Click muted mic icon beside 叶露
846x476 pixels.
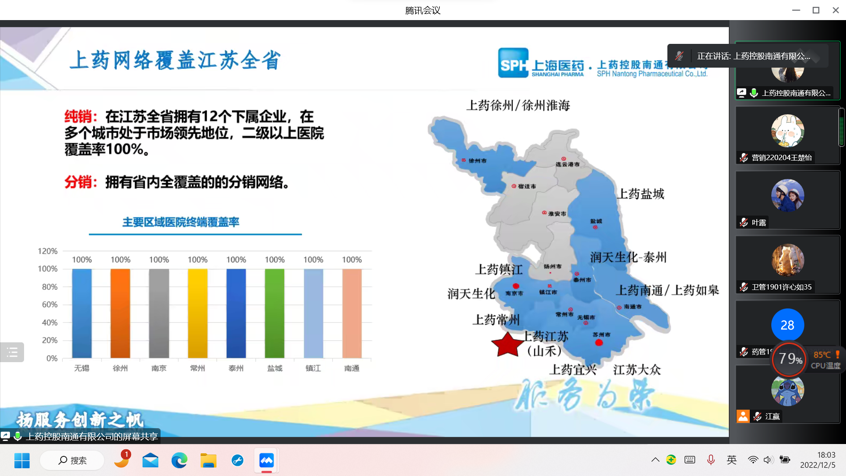click(x=744, y=222)
